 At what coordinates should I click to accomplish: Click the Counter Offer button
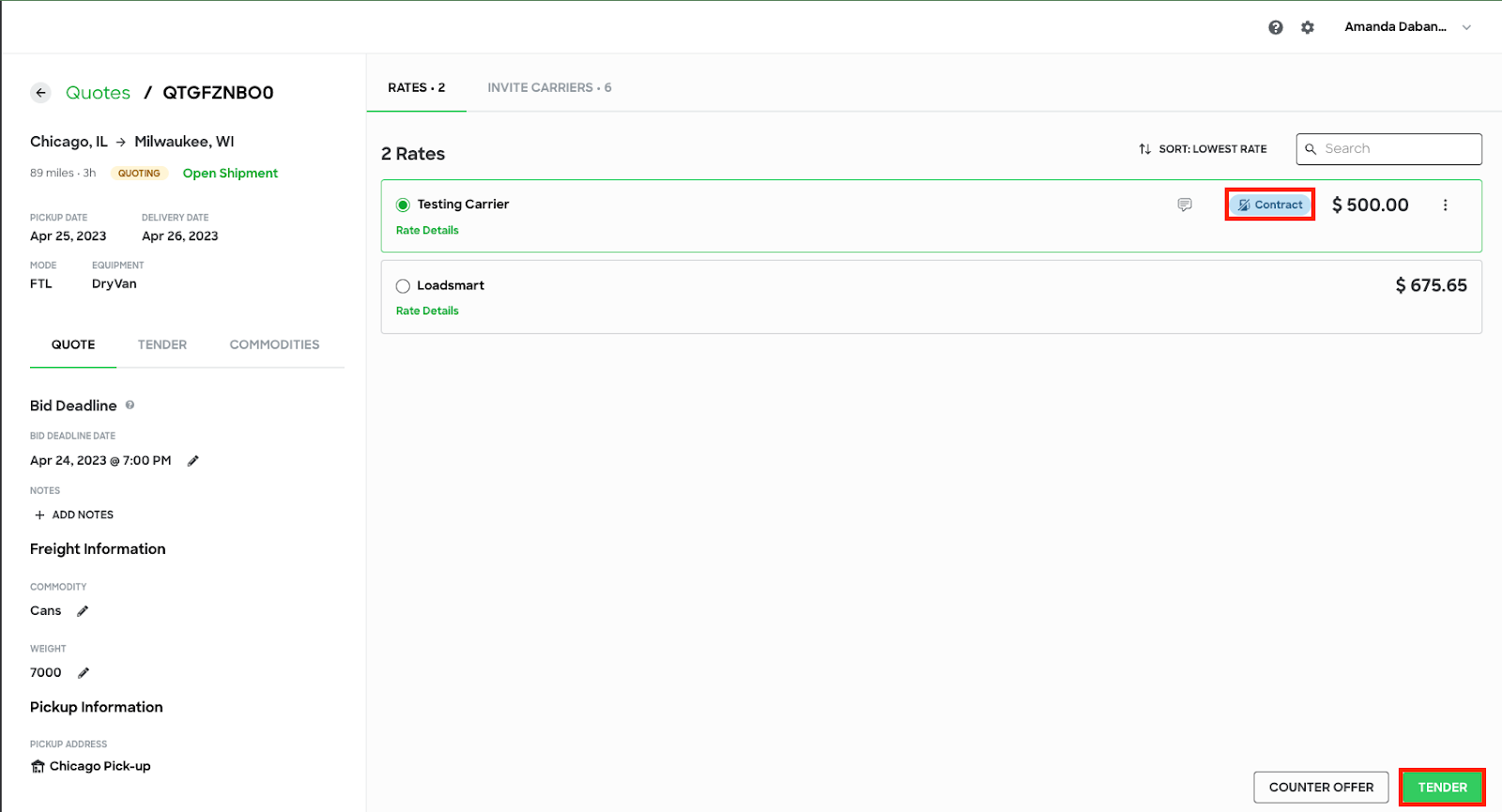(x=1321, y=788)
